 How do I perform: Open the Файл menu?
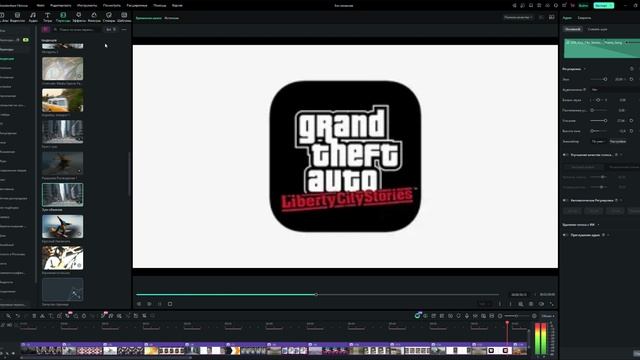click(40, 5)
